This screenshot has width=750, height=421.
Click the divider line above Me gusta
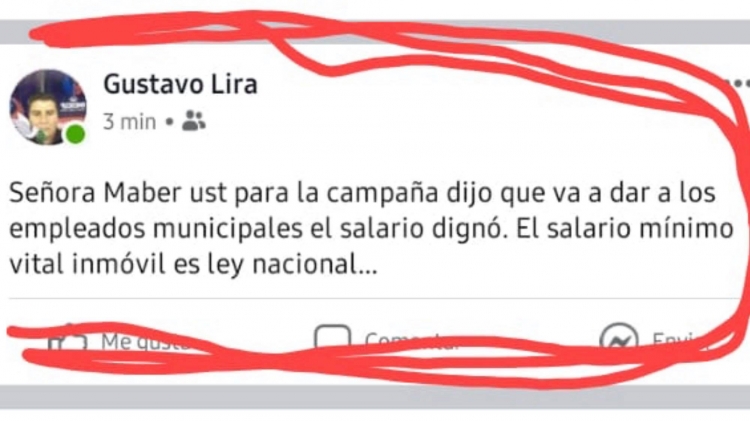point(373,299)
